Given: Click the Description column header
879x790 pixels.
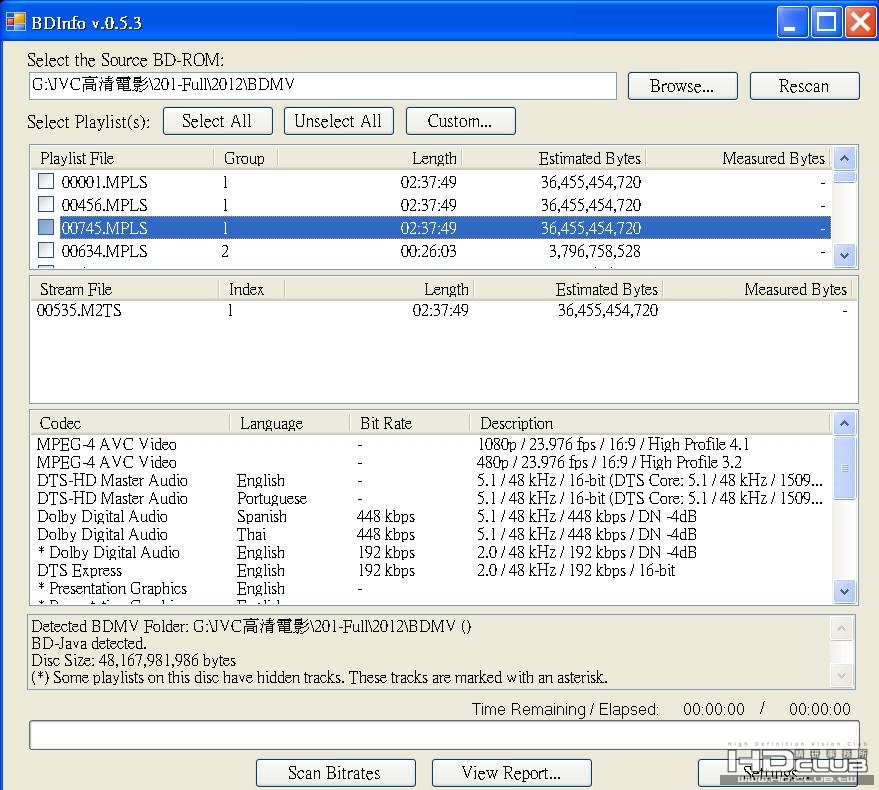Looking at the screenshot, I should click(650, 423).
